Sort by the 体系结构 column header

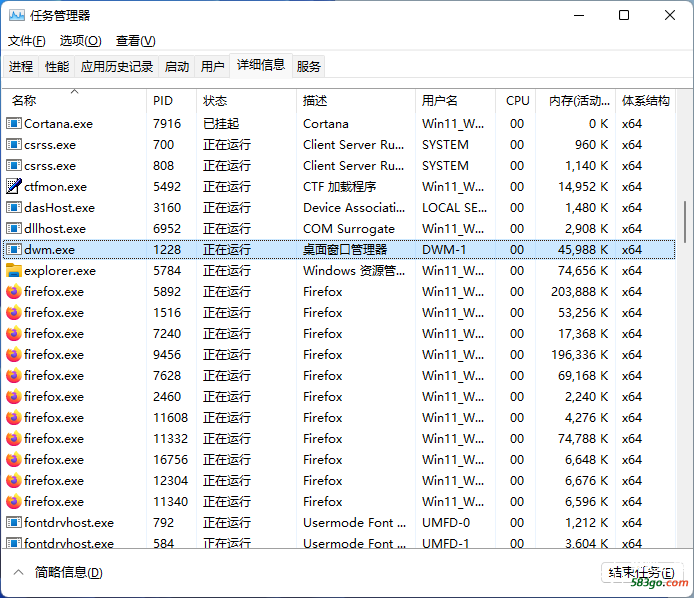(646, 100)
